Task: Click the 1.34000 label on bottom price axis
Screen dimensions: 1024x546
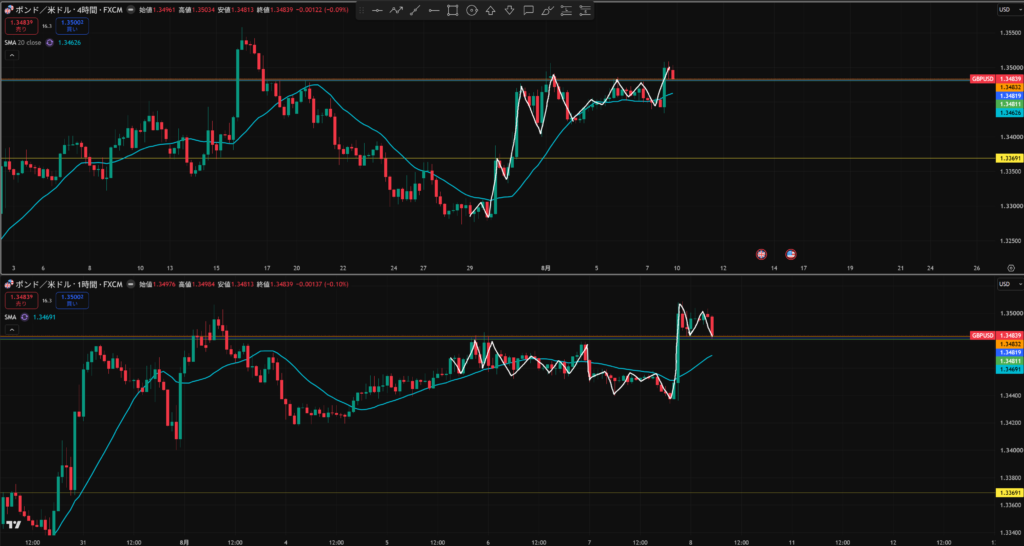Action: click(1010, 450)
